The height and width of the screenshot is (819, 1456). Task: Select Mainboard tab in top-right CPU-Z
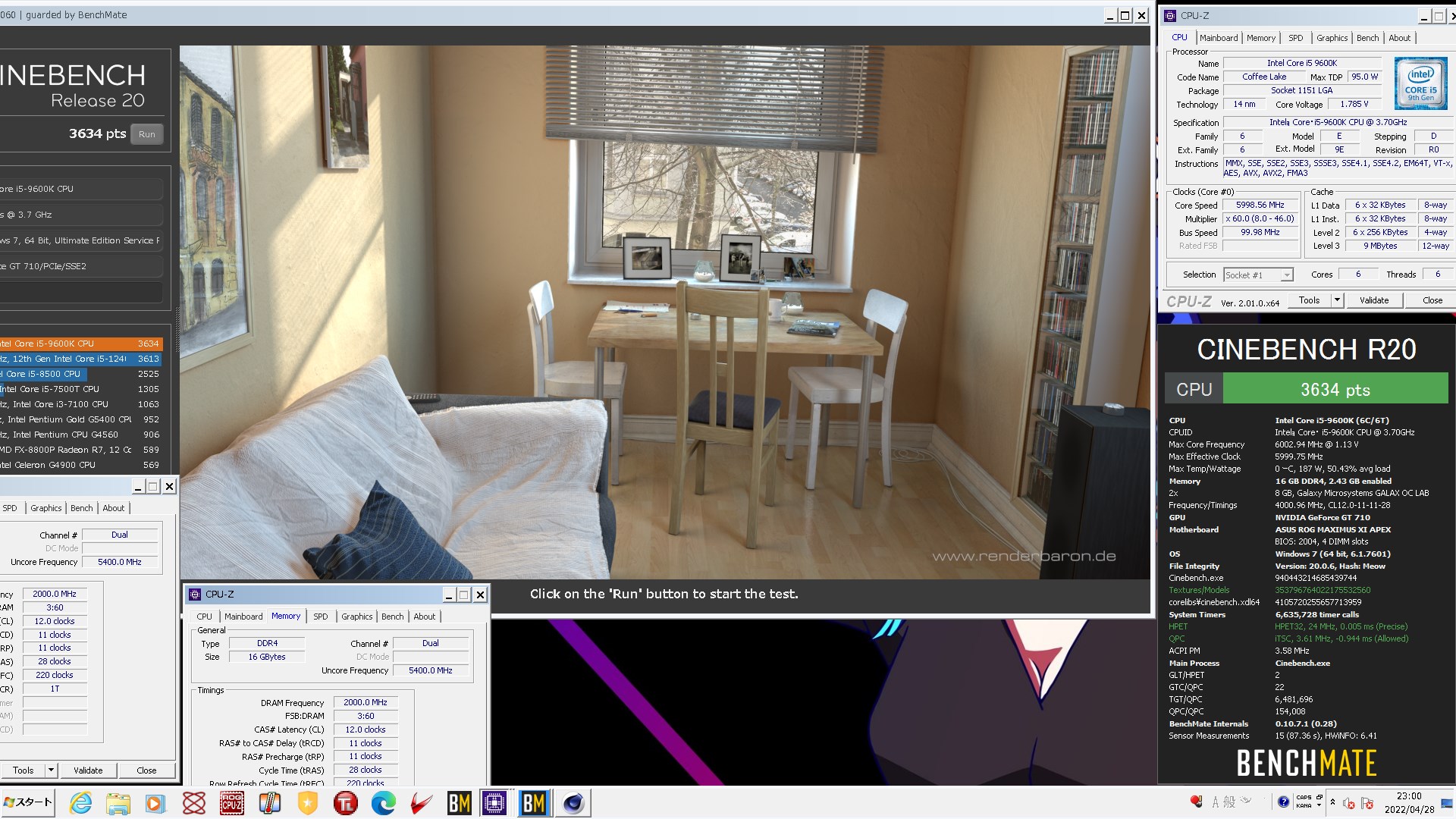click(1219, 38)
